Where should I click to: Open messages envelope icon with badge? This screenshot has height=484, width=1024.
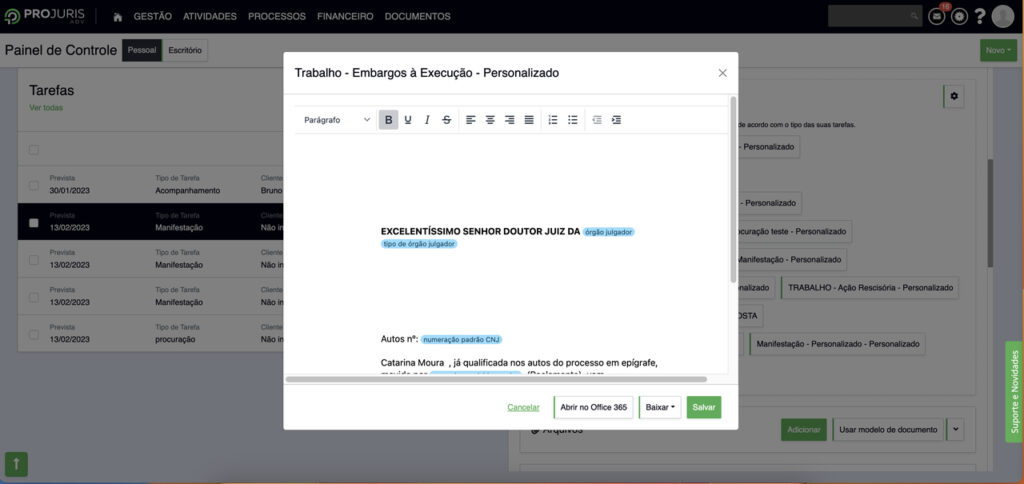point(937,16)
